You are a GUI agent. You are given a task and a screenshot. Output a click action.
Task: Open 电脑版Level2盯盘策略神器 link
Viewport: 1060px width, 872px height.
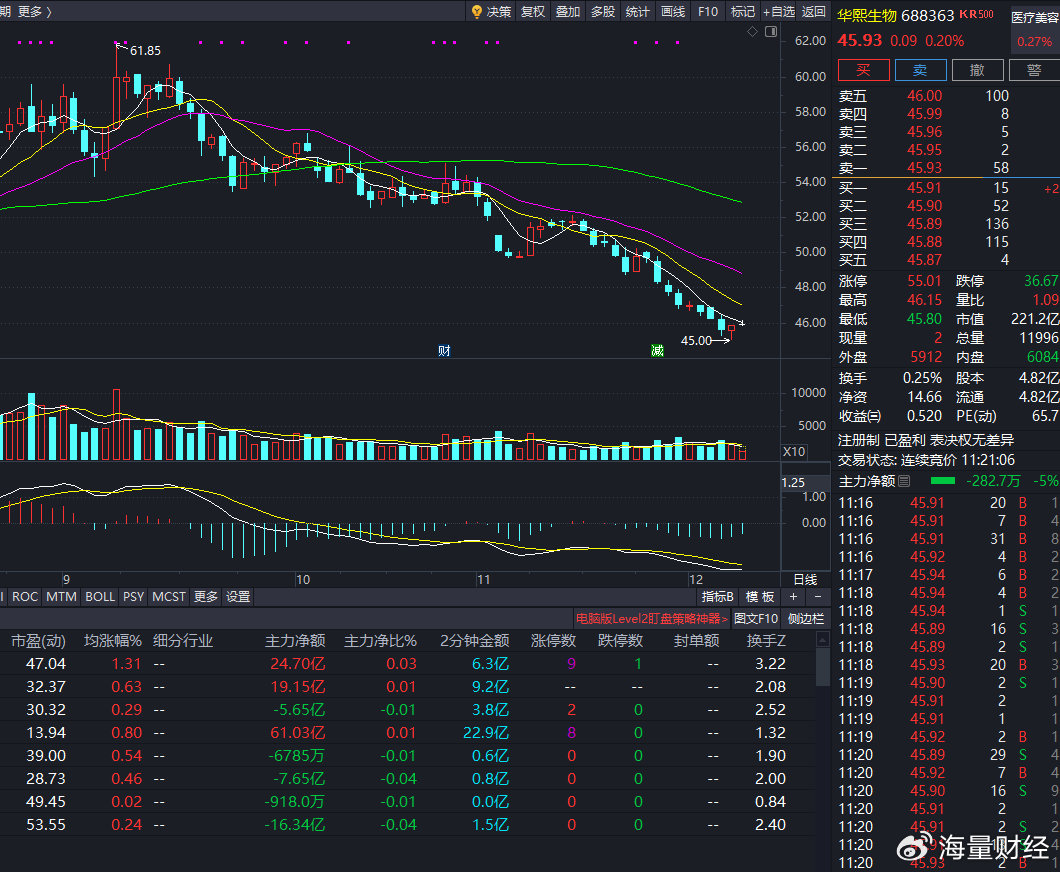(x=652, y=618)
